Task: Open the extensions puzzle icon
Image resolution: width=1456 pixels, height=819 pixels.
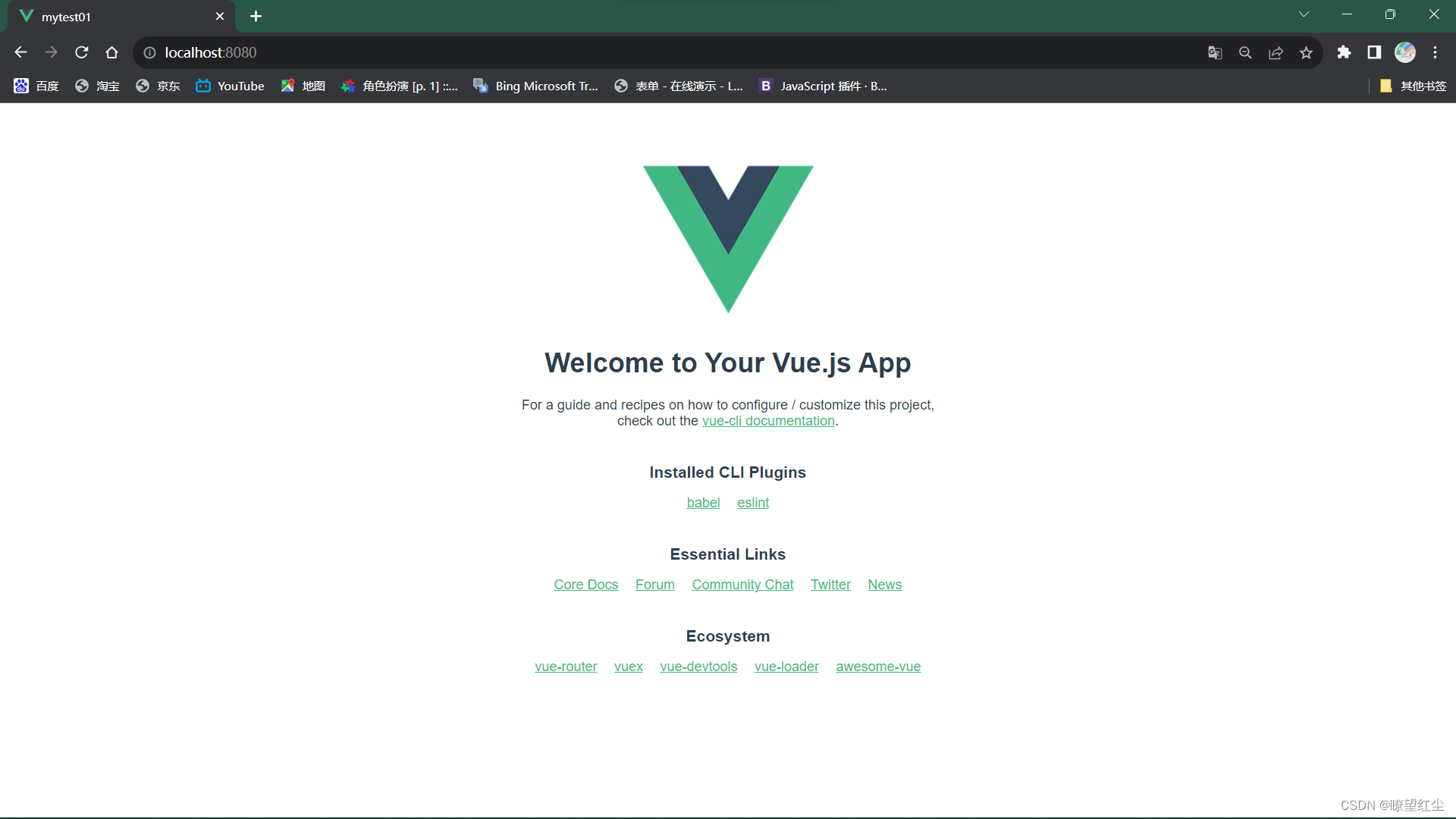Action: pyautogui.click(x=1344, y=52)
